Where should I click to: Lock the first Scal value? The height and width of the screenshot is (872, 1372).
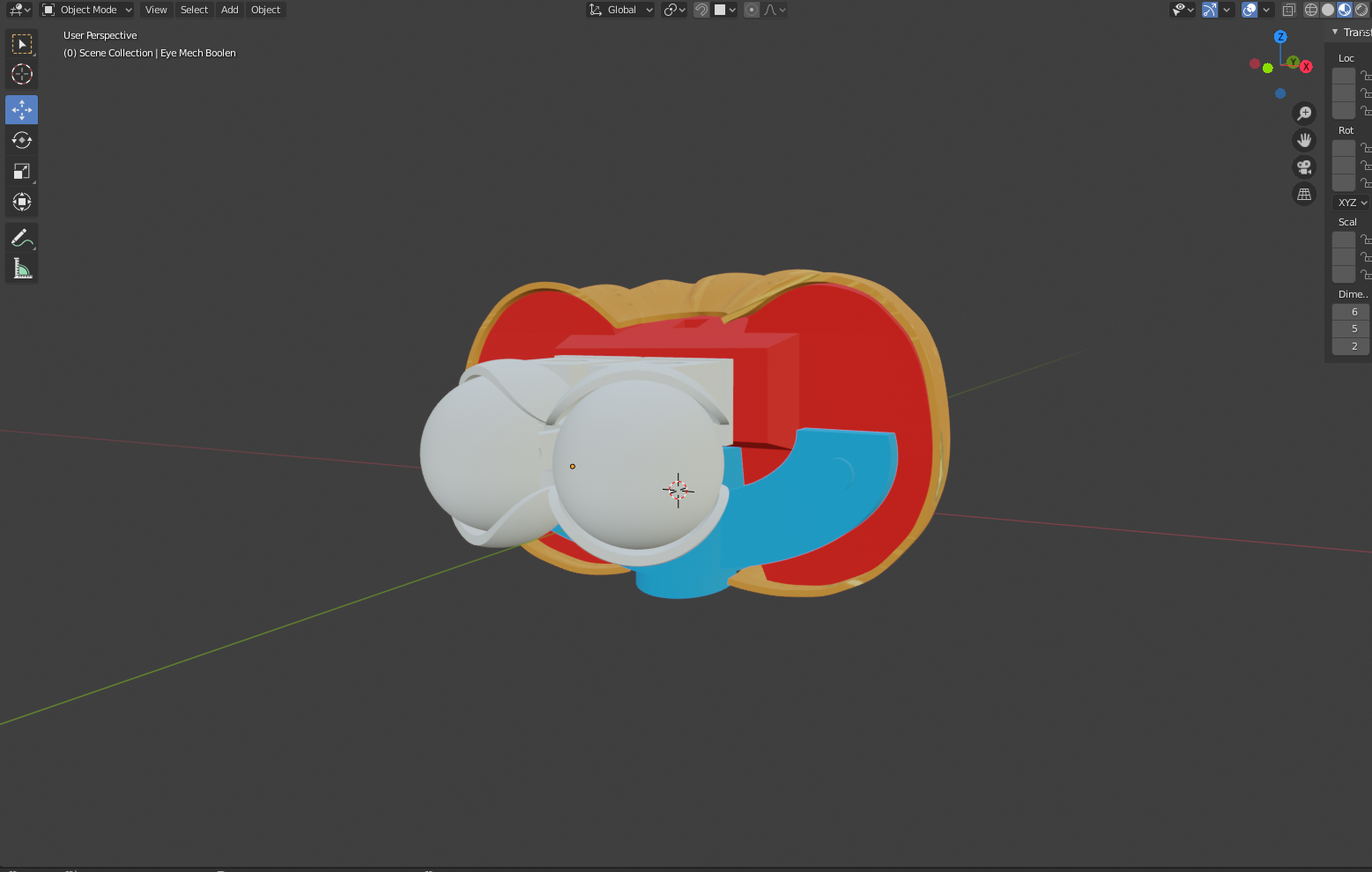(x=1365, y=240)
